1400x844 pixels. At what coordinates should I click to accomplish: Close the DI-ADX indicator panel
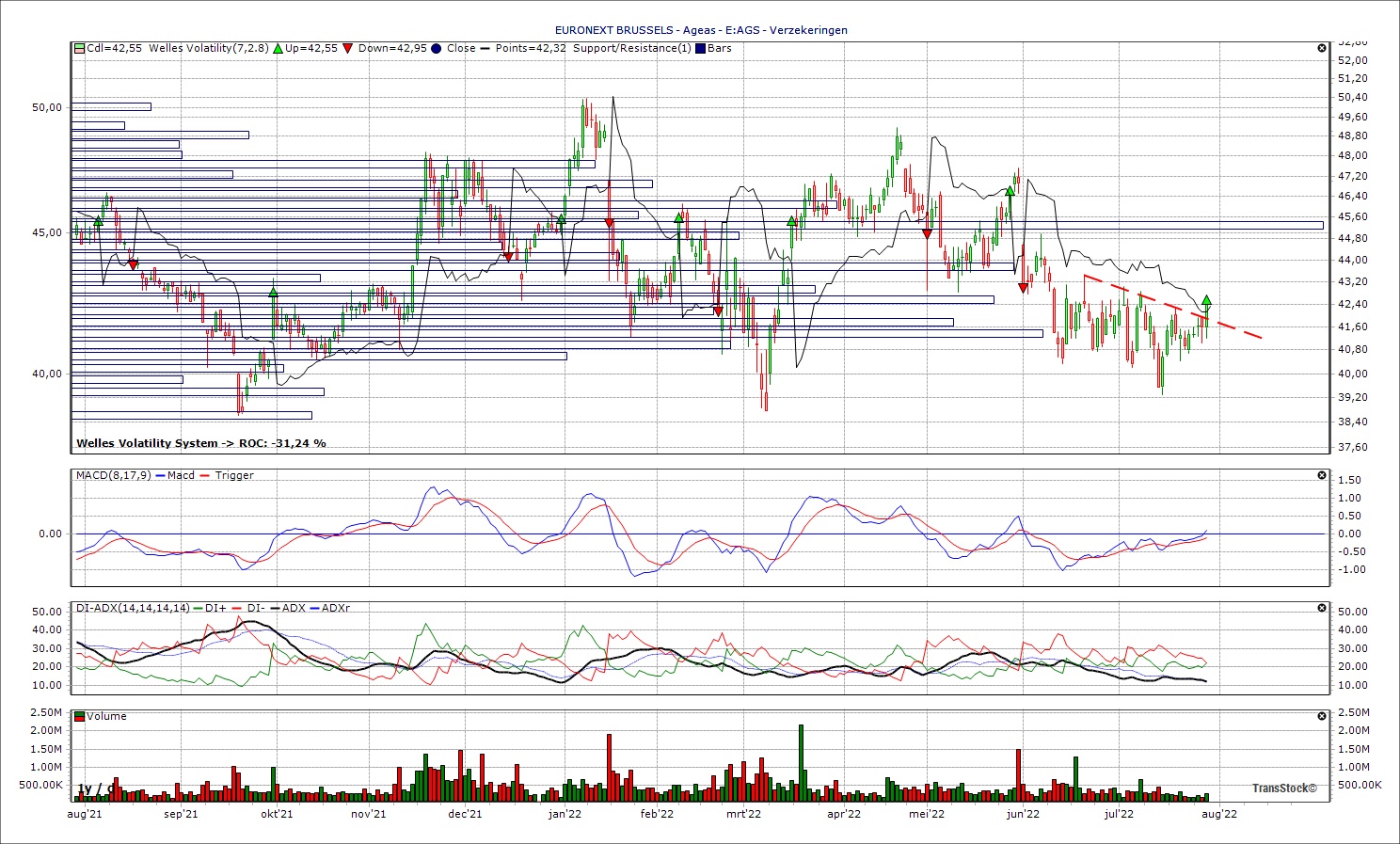1322,608
